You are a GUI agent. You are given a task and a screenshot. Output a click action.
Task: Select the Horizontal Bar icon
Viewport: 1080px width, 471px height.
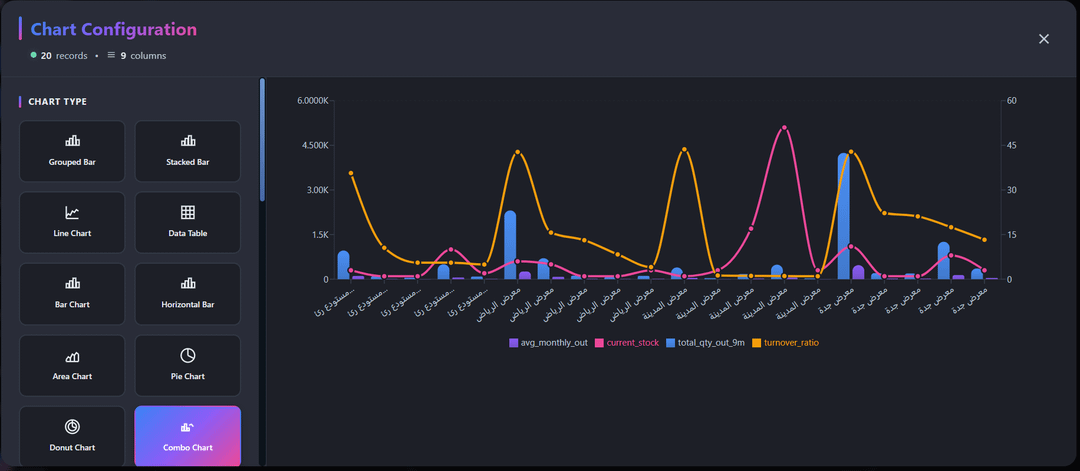point(188,283)
